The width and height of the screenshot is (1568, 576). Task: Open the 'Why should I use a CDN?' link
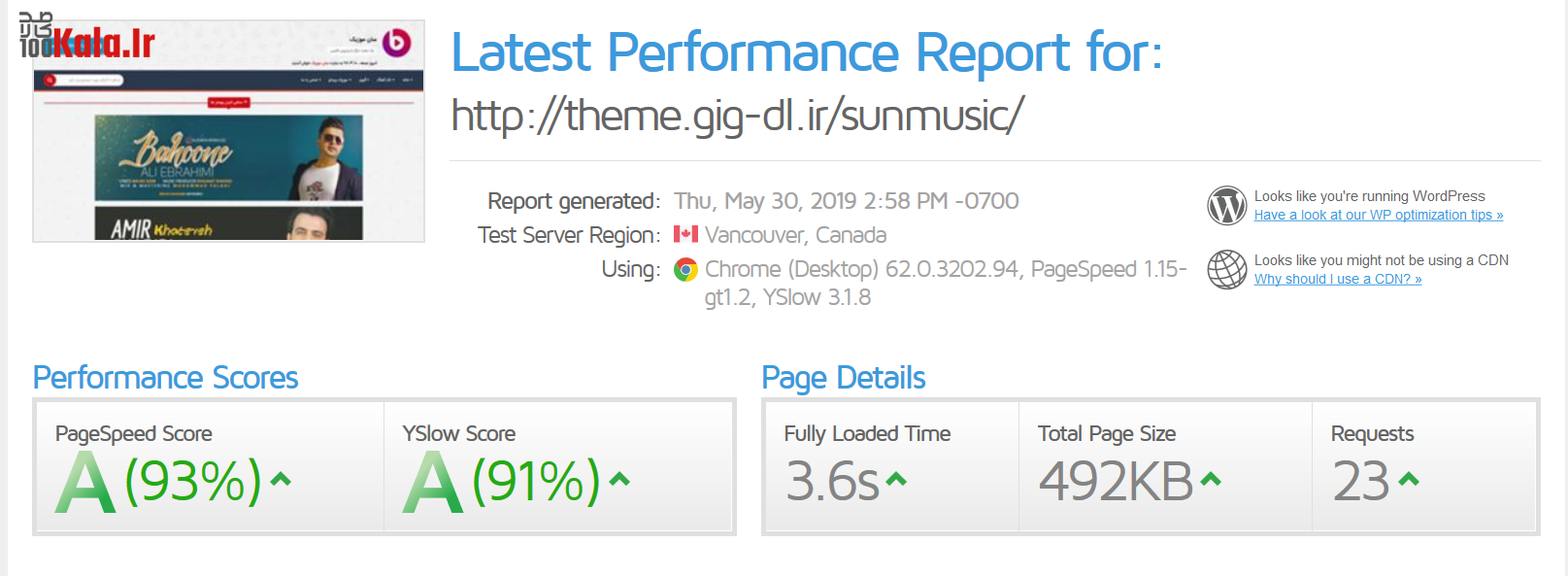tap(1337, 280)
